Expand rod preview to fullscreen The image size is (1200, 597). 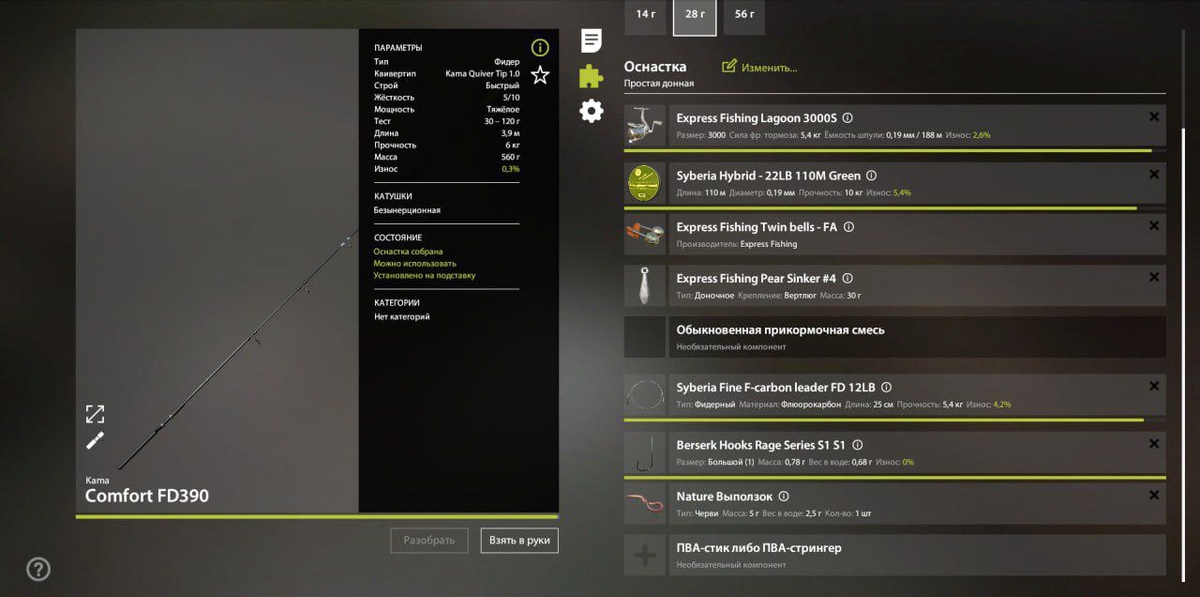point(95,414)
